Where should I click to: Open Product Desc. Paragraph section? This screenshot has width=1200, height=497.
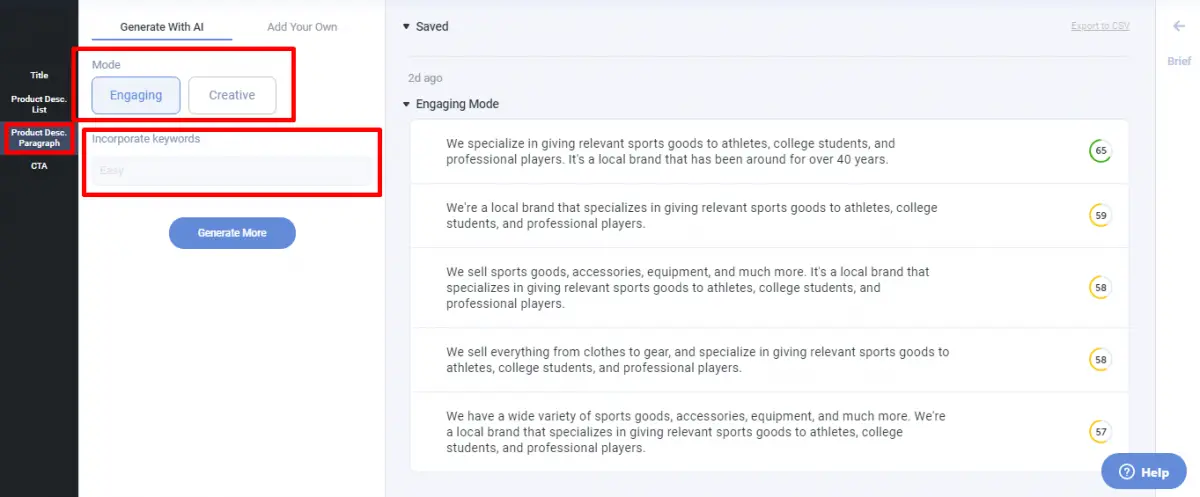tap(39, 138)
